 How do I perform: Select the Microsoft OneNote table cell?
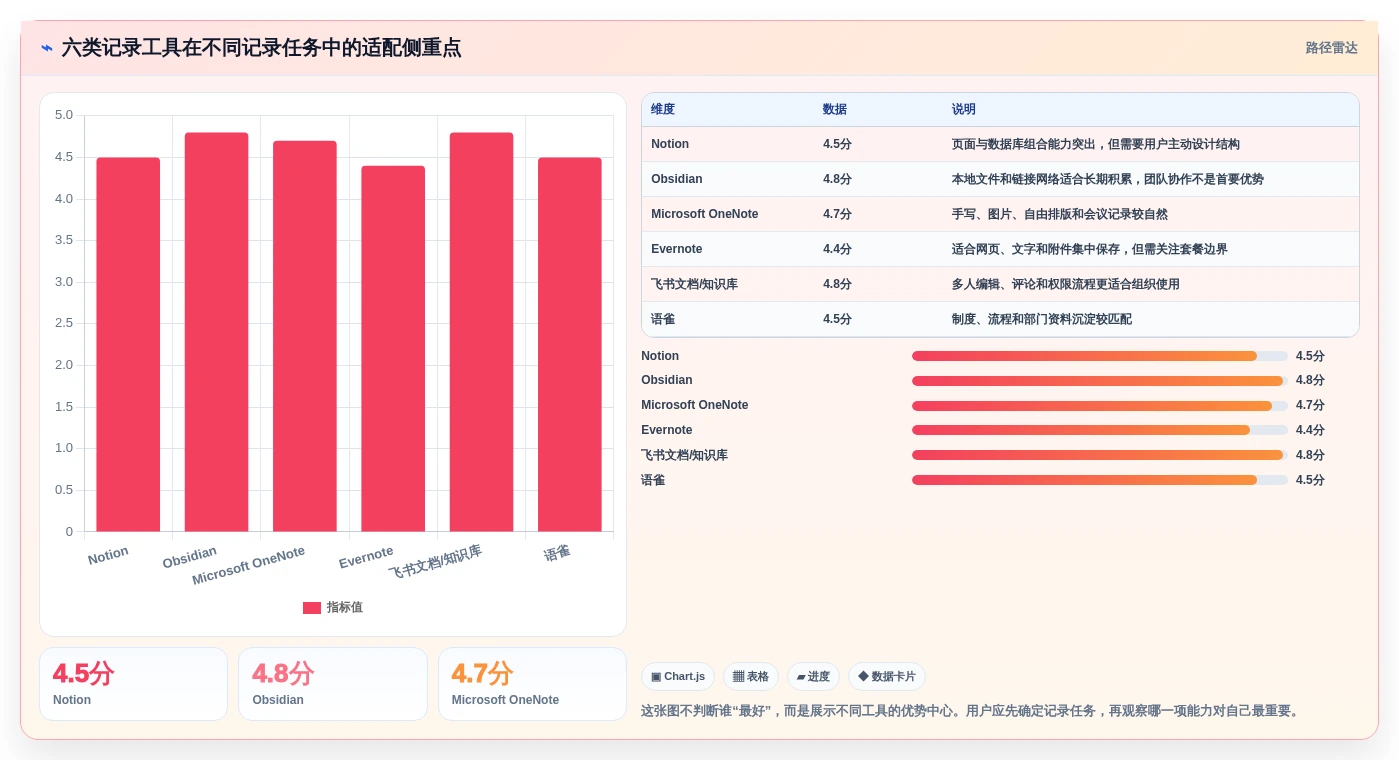(705, 214)
